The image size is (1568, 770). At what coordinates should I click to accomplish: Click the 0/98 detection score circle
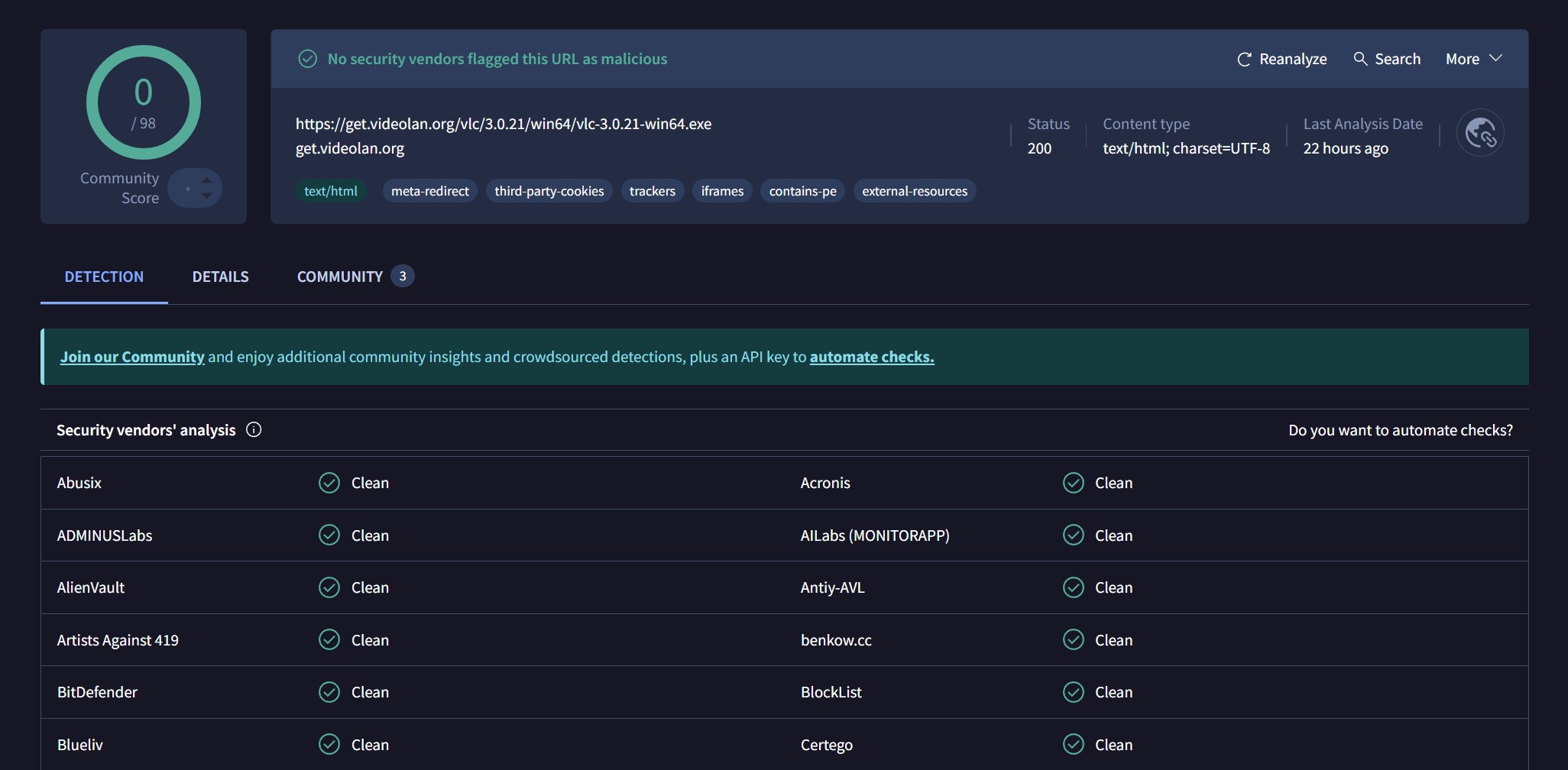pos(144,102)
